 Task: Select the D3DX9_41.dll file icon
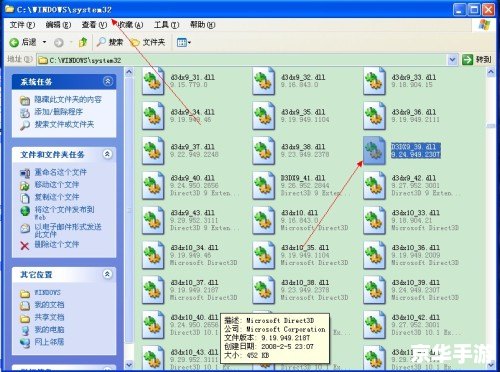click(264, 185)
